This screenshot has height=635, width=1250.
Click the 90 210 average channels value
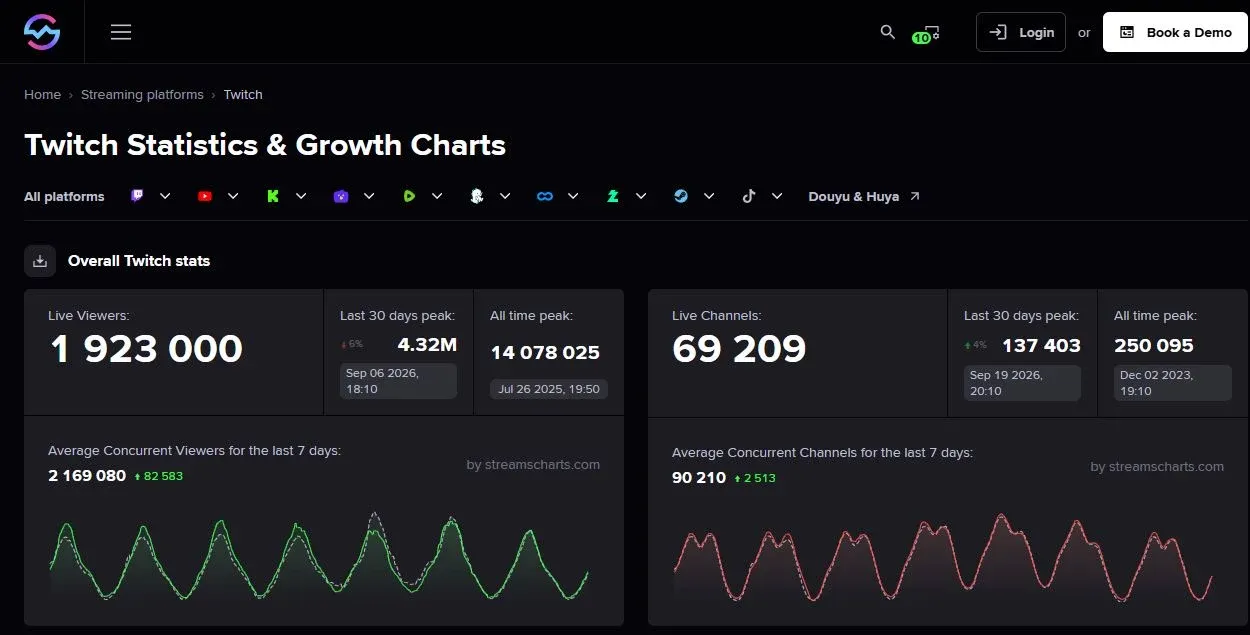pos(699,478)
